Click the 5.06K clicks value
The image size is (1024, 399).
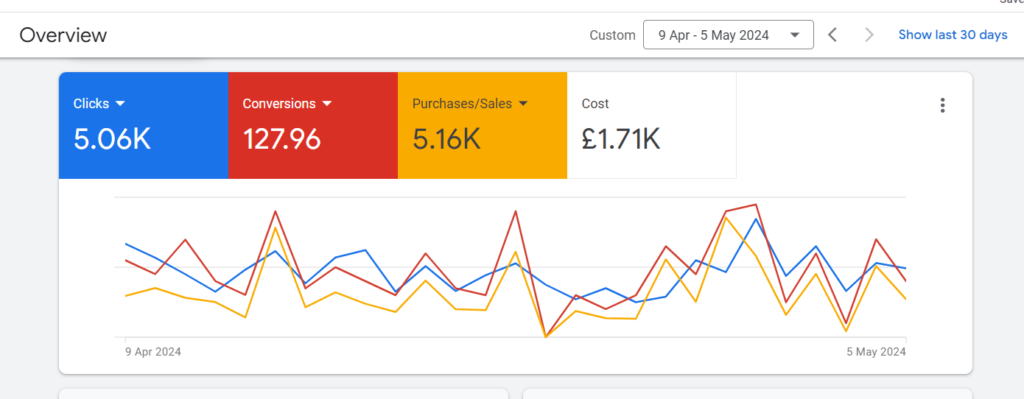point(112,139)
